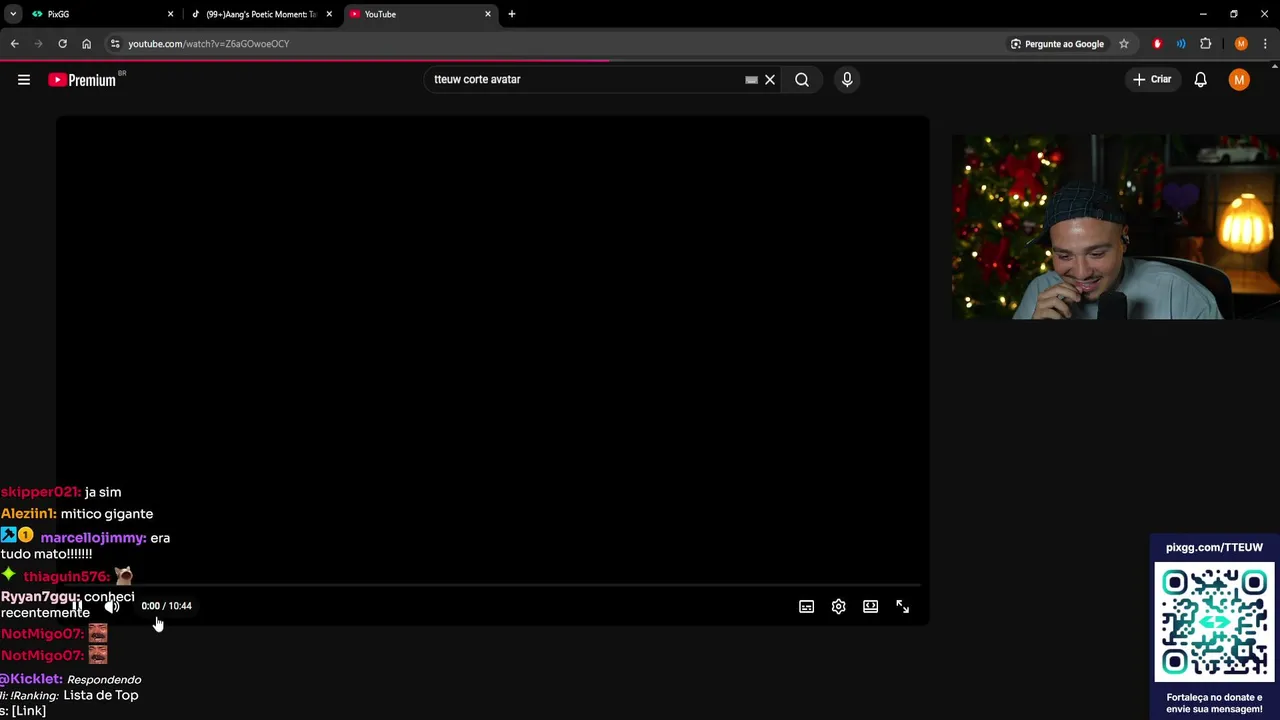Open YouTube notifications bell

point(1201,80)
